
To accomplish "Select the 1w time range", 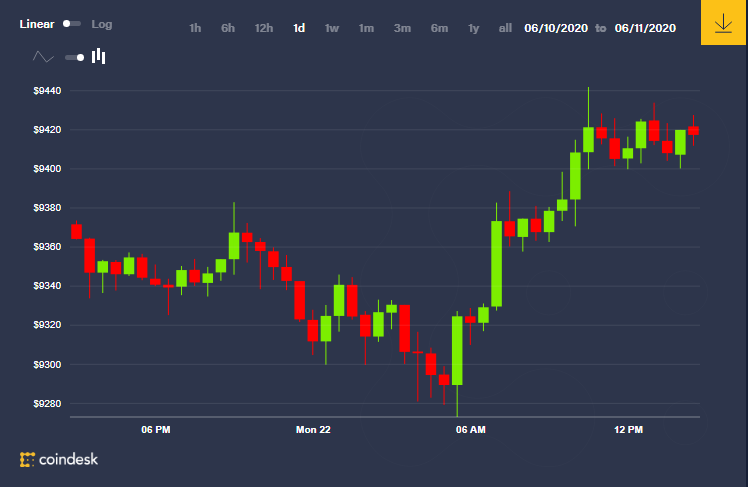I will (332, 28).
